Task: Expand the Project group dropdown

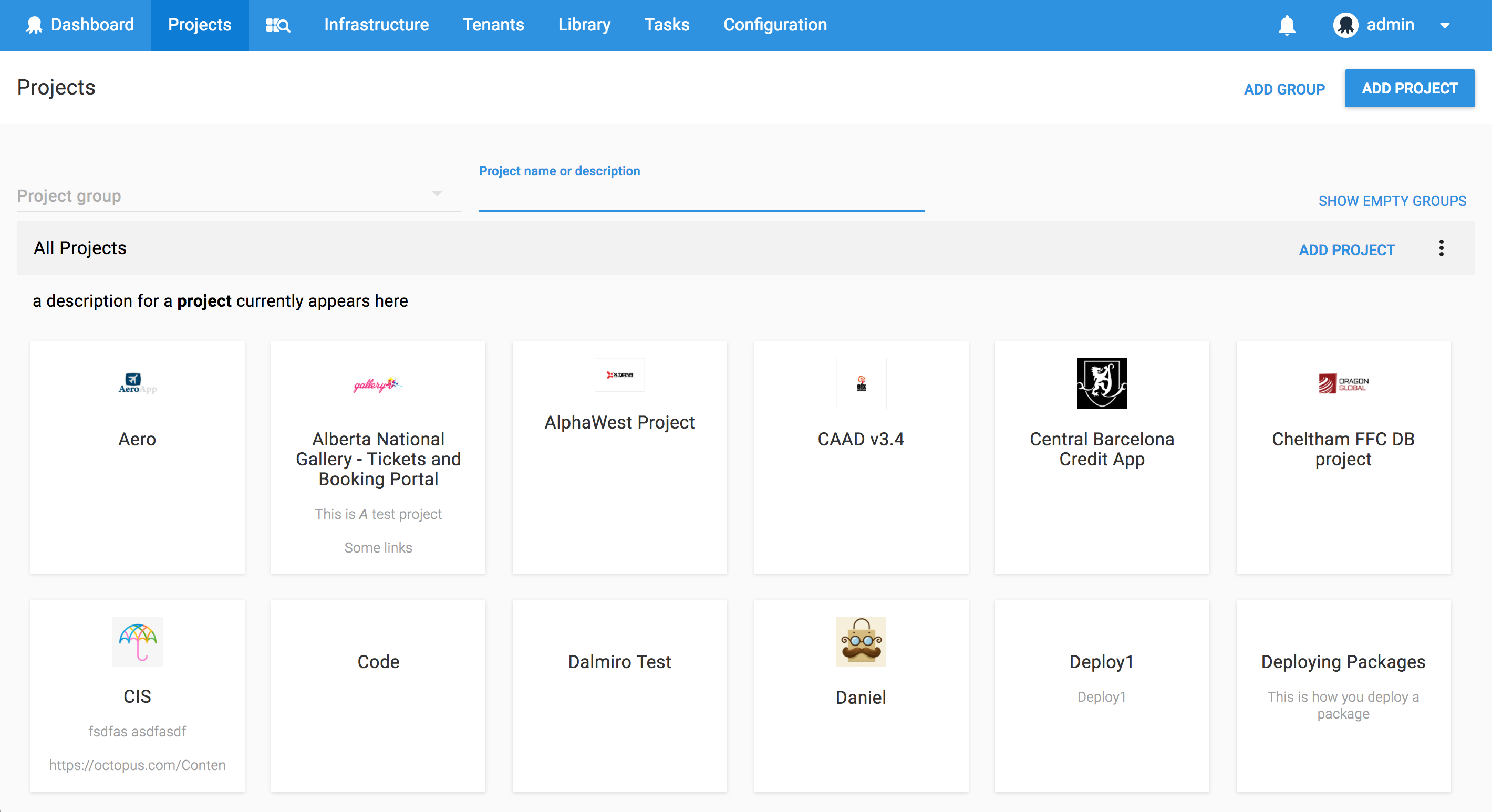Action: pos(437,195)
